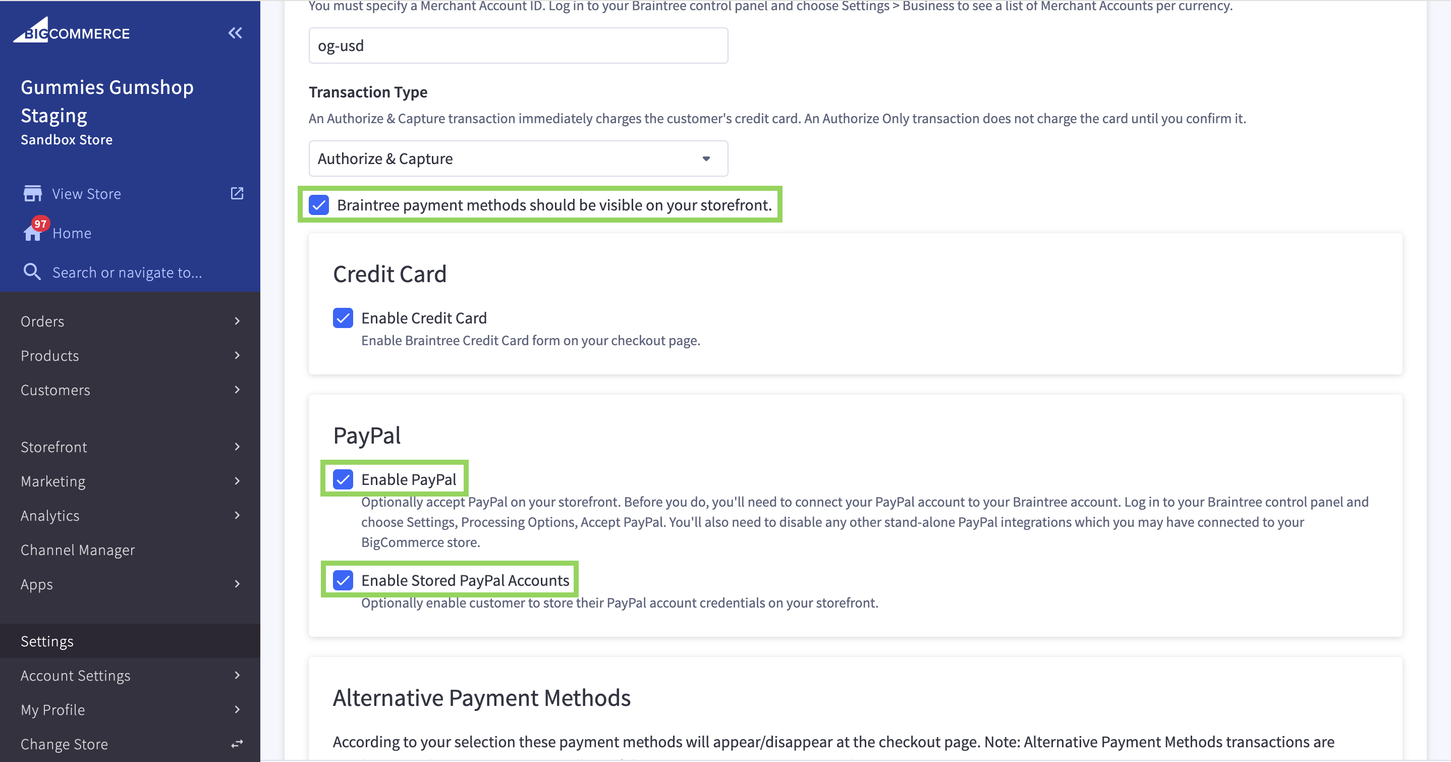Disable Enable Stored PayPal Accounts checkbox
Image resolution: width=1451 pixels, height=762 pixels.
[x=343, y=580]
